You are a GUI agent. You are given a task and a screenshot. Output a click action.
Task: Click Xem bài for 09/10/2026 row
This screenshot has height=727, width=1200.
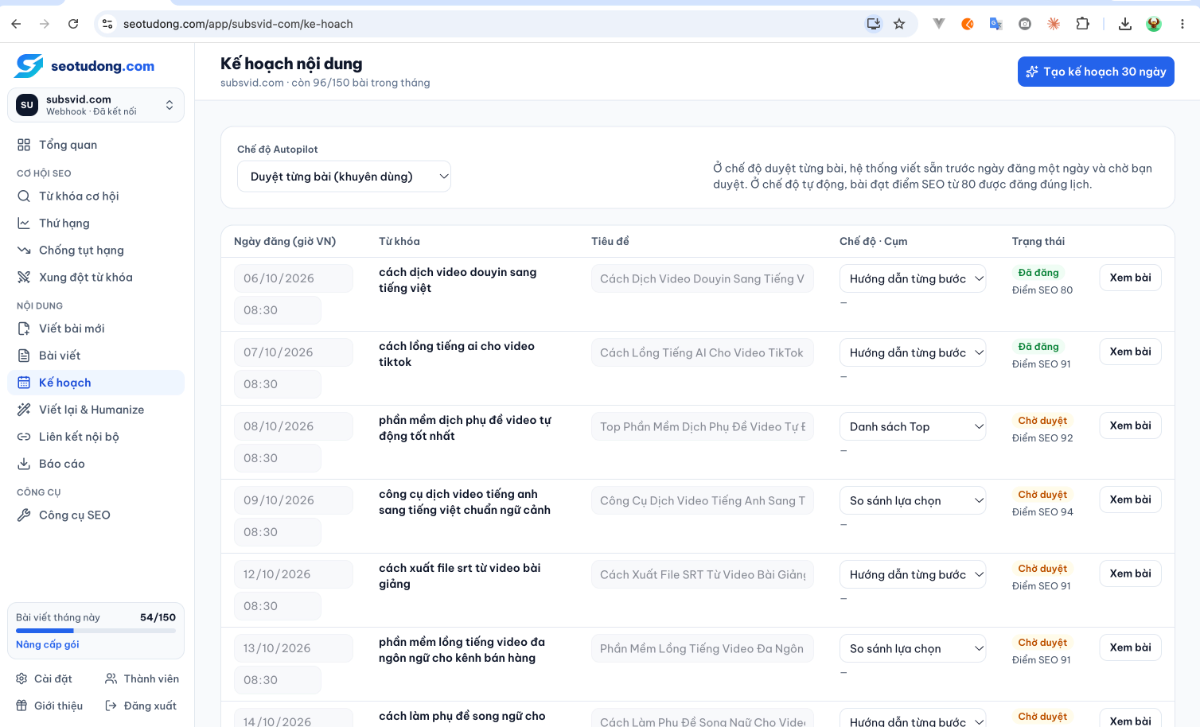(x=1130, y=500)
